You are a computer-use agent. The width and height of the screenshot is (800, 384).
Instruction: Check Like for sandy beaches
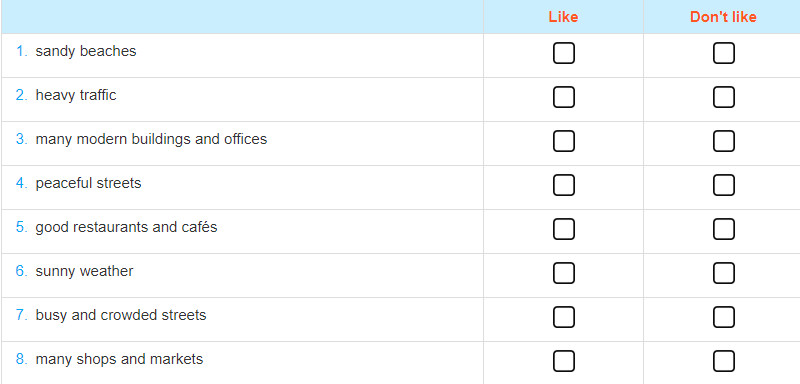tap(563, 53)
